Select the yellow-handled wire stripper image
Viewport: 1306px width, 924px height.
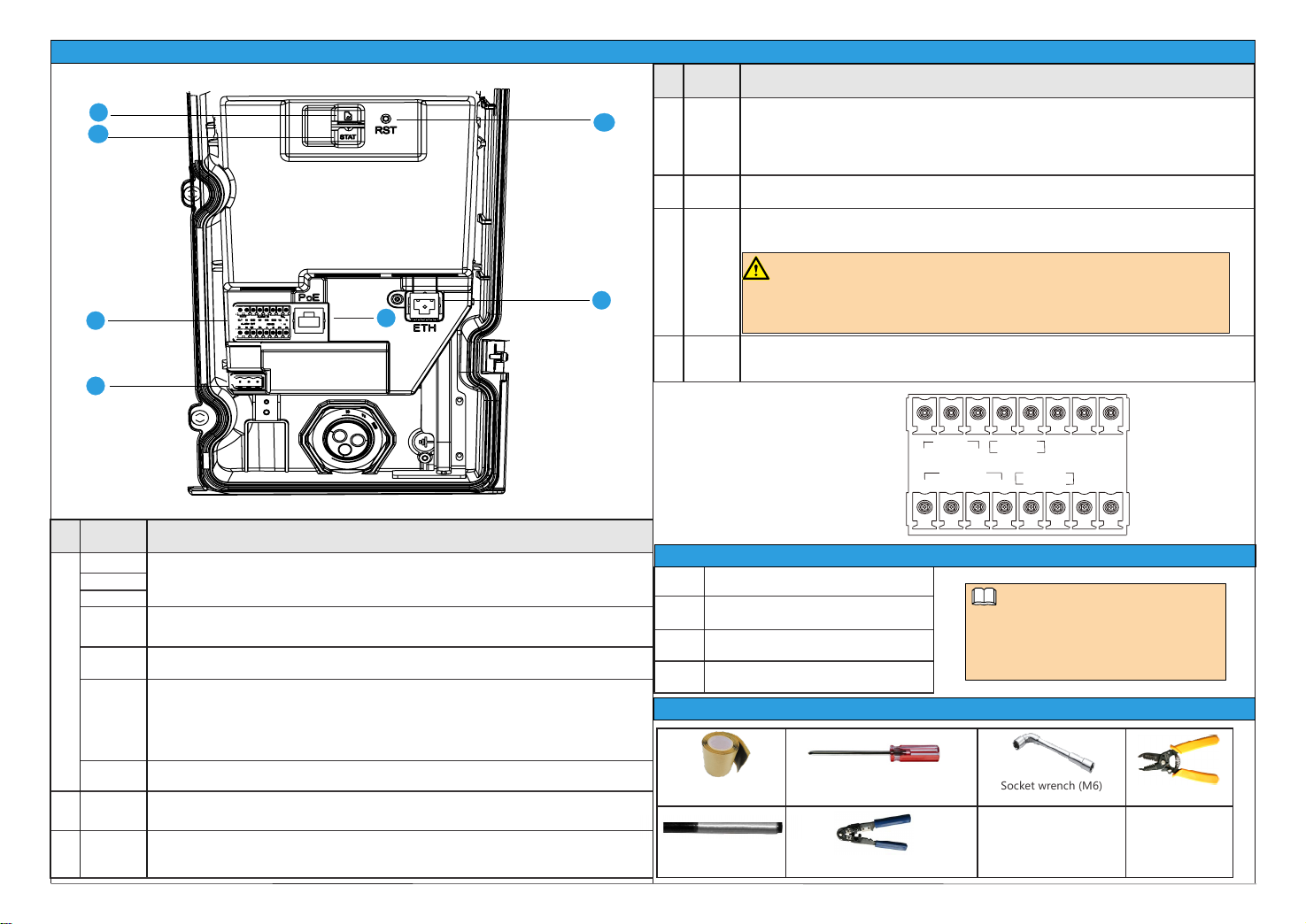click(x=1178, y=758)
